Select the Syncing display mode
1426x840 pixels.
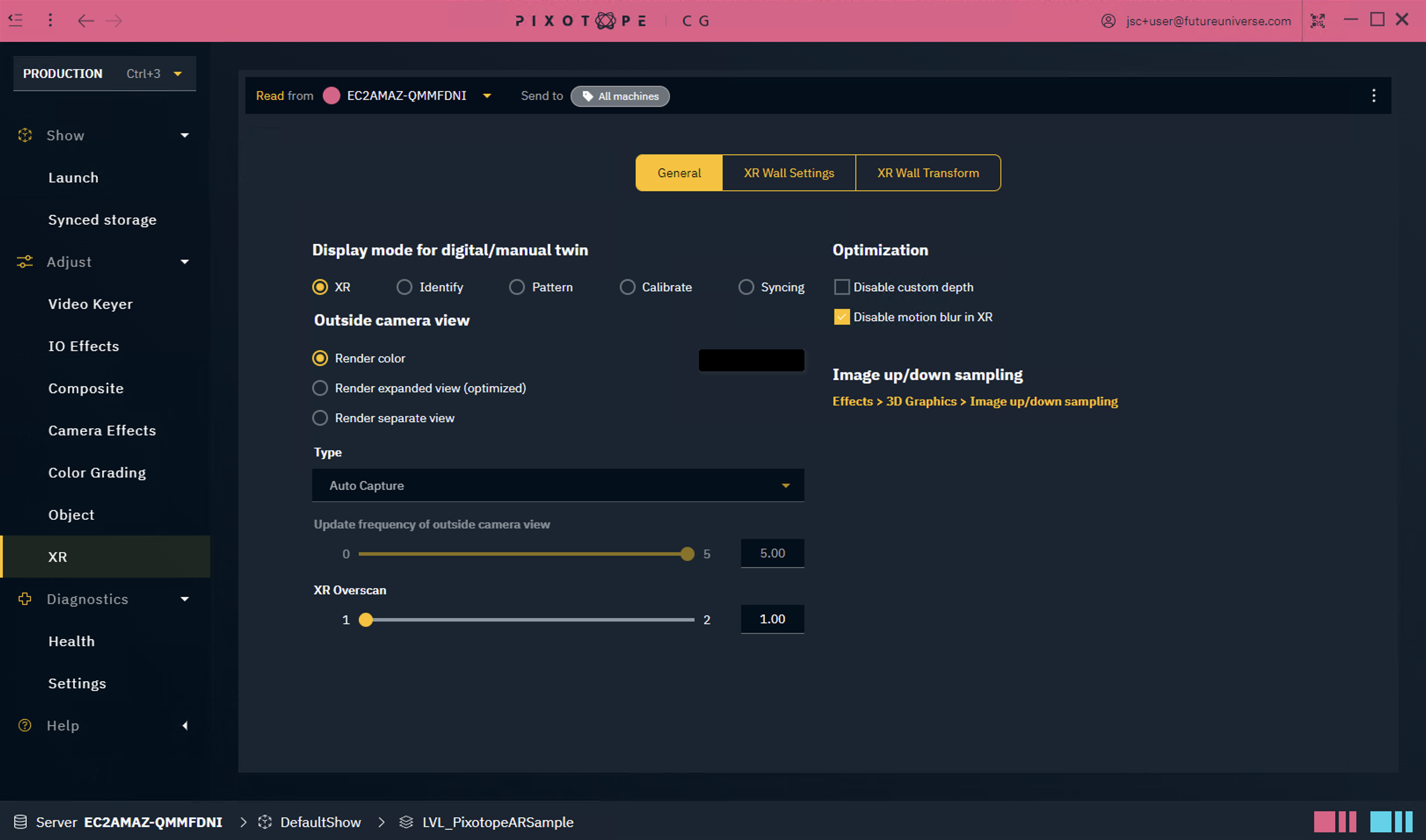point(746,287)
